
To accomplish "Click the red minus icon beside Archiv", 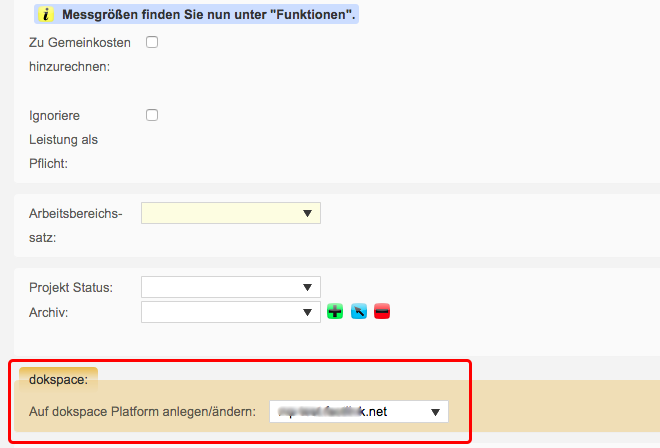I will coord(382,313).
